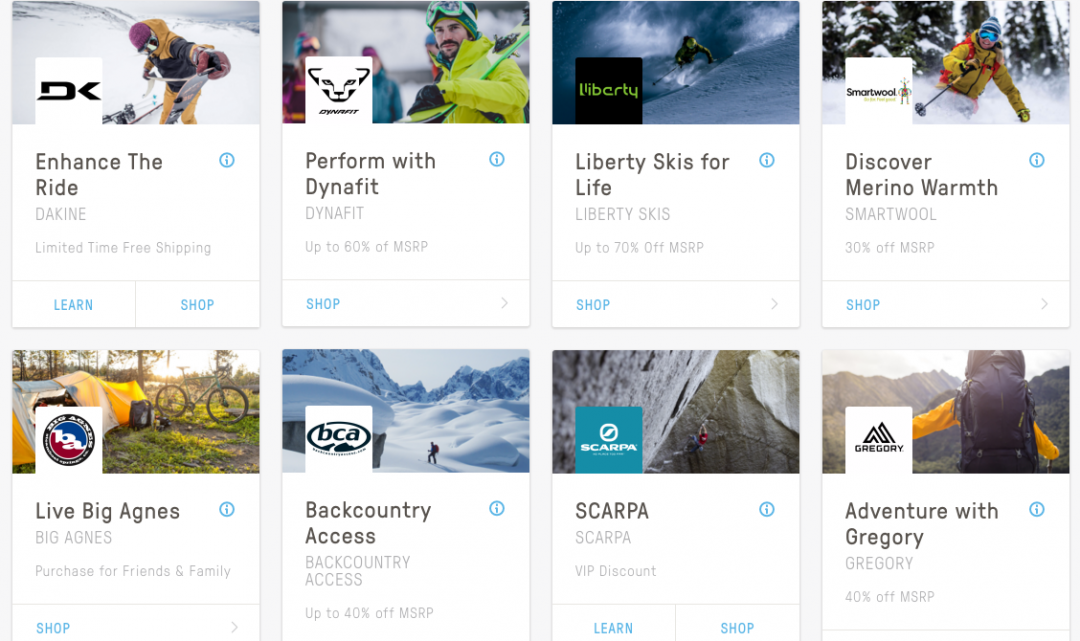Click info icon for Liberty Skis for Life
Screen dimensions: 1080x641
click(767, 160)
